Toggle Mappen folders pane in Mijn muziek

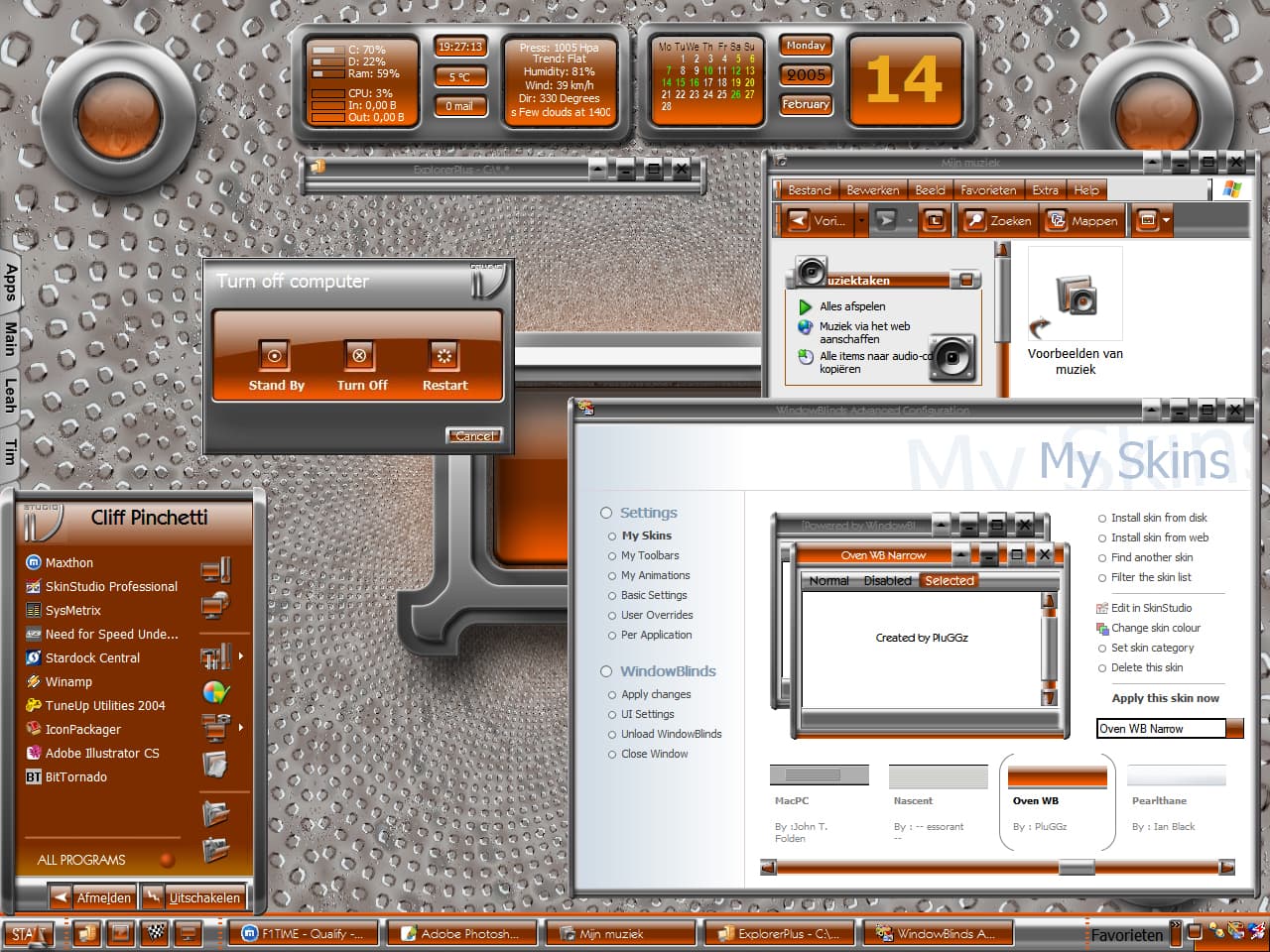pyautogui.click(x=1082, y=220)
